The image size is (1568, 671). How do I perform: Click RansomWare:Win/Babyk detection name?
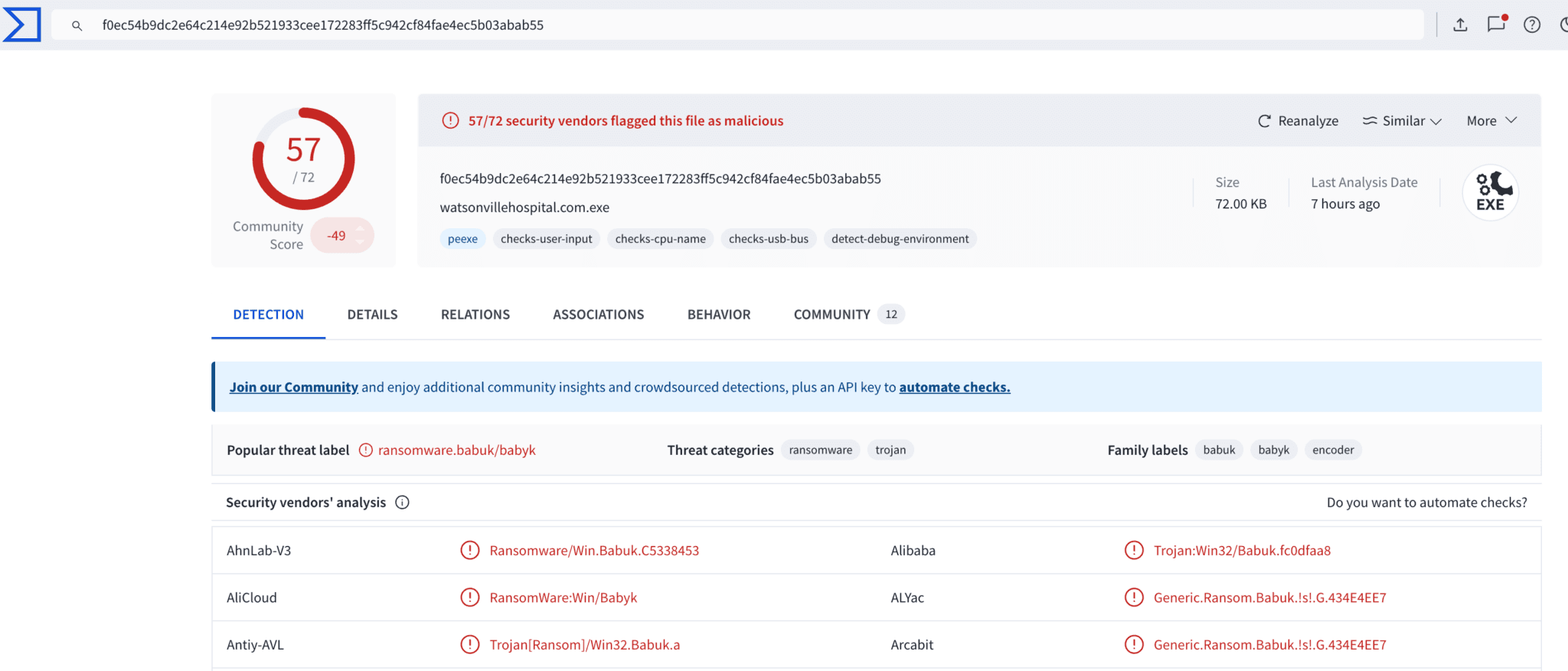click(563, 598)
